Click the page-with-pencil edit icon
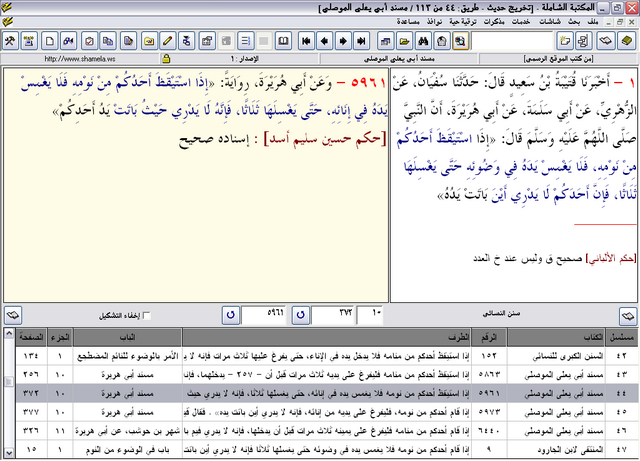Screen dimensions: 640x461 tap(128, 41)
